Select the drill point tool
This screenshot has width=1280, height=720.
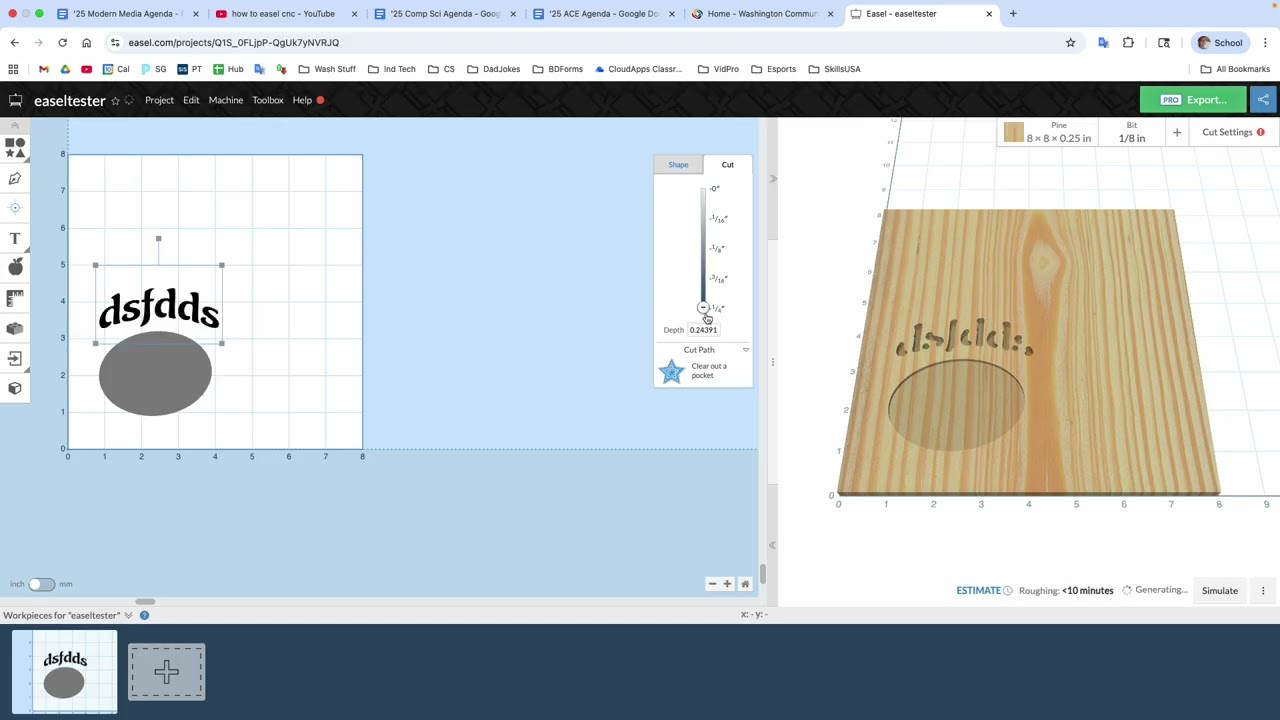(15, 208)
